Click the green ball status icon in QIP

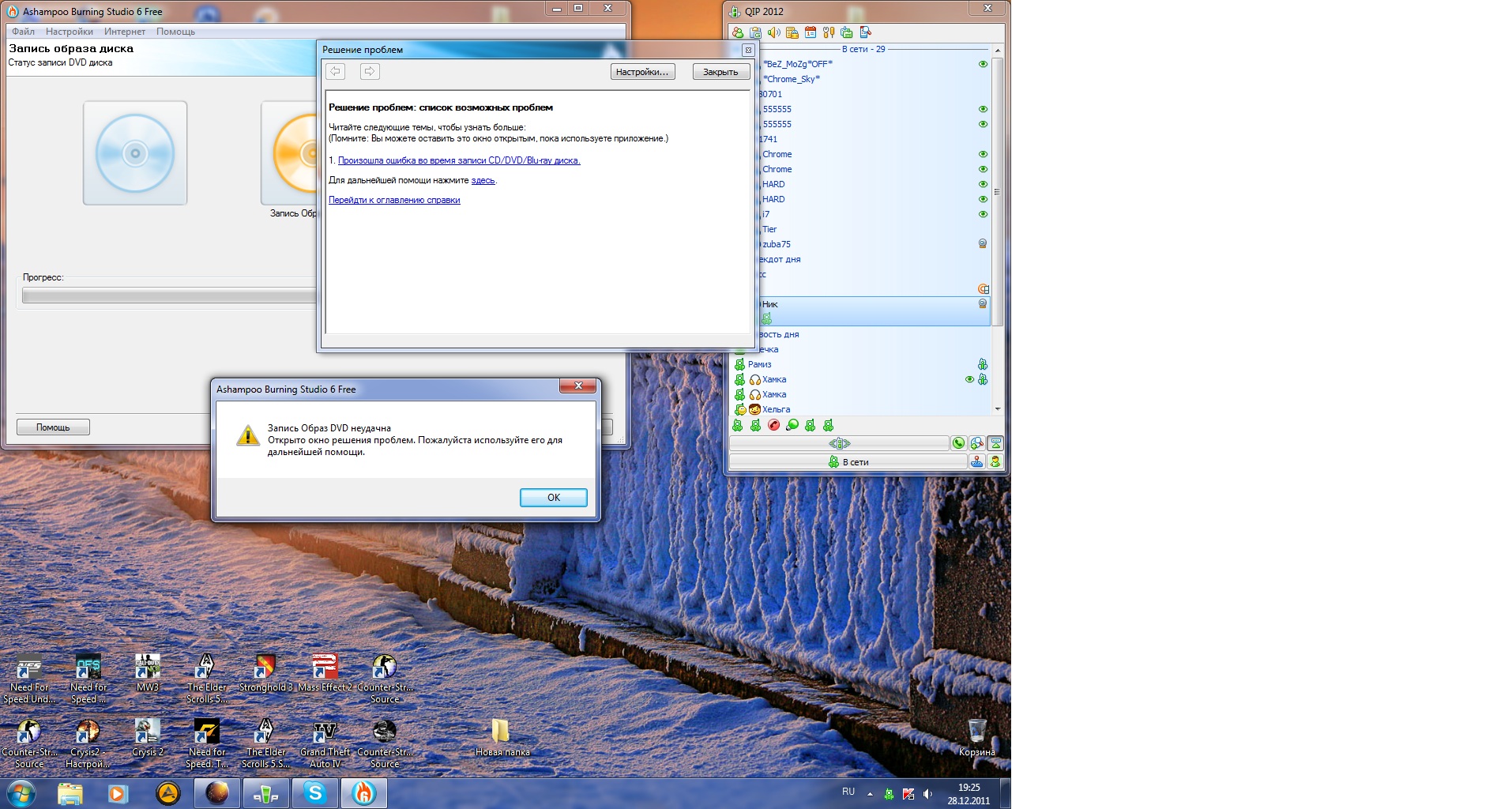click(792, 425)
